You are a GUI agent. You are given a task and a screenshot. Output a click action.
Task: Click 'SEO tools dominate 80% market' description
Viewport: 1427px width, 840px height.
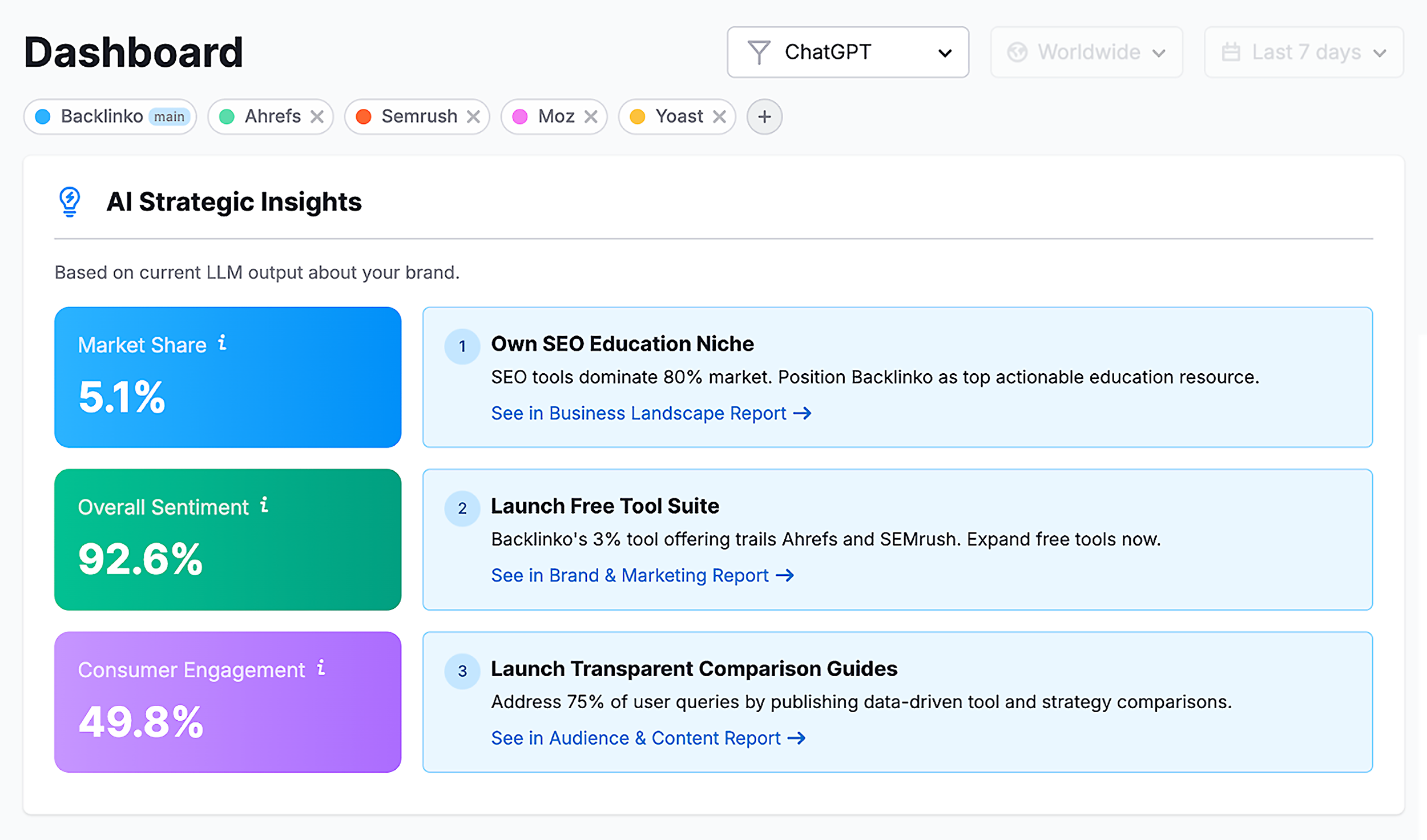tap(875, 377)
